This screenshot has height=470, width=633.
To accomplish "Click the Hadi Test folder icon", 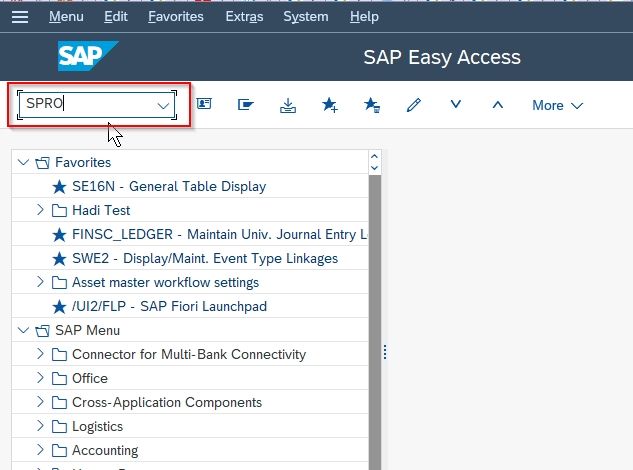I will (x=59, y=211).
